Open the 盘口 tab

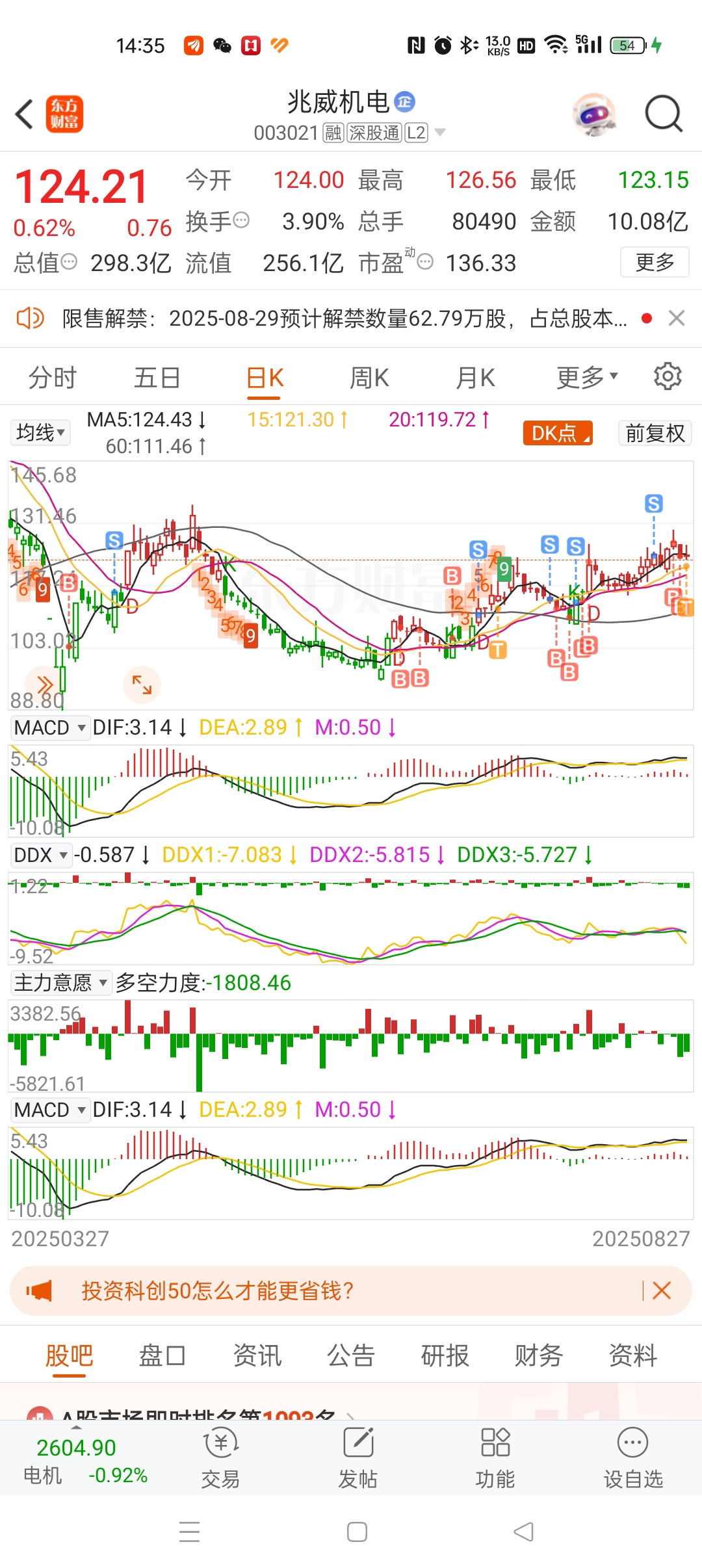tap(162, 1355)
